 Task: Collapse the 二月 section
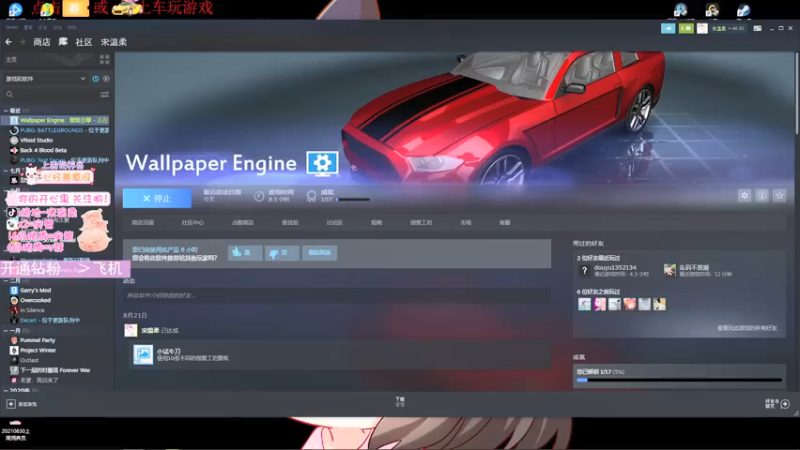6,281
